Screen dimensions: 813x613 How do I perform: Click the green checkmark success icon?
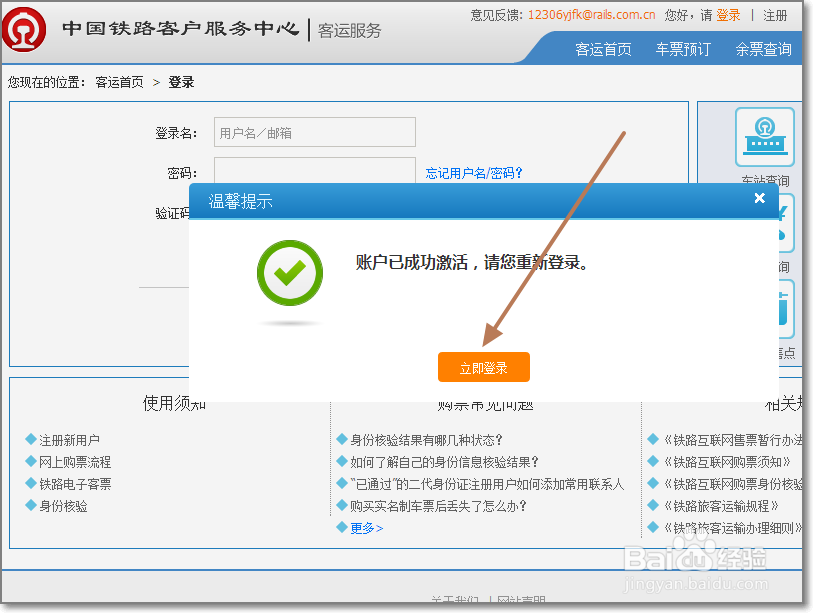(x=289, y=273)
